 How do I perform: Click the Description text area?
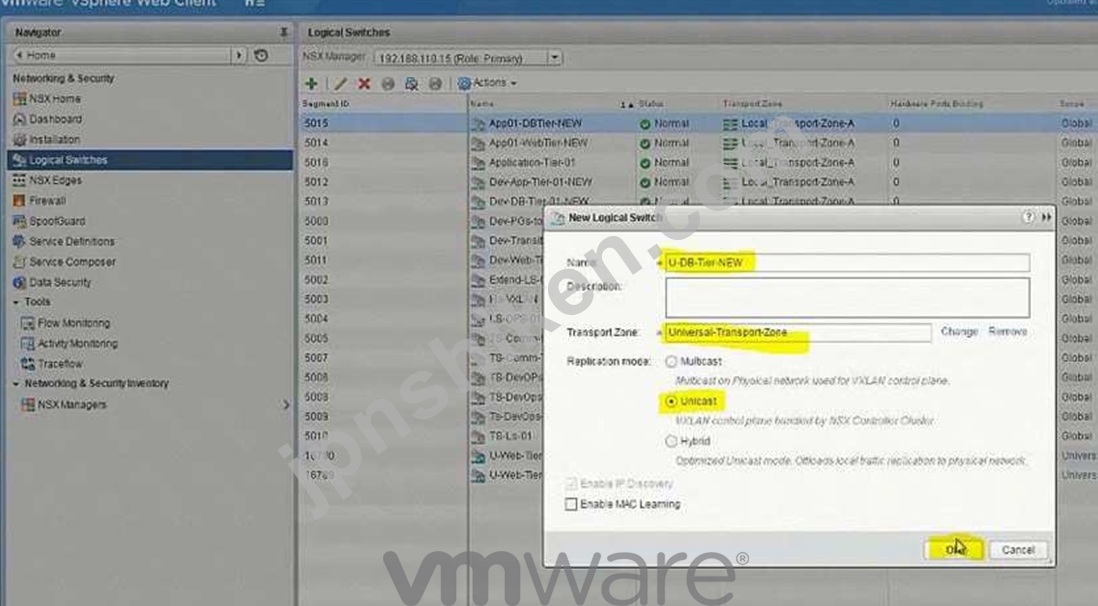tap(847, 297)
